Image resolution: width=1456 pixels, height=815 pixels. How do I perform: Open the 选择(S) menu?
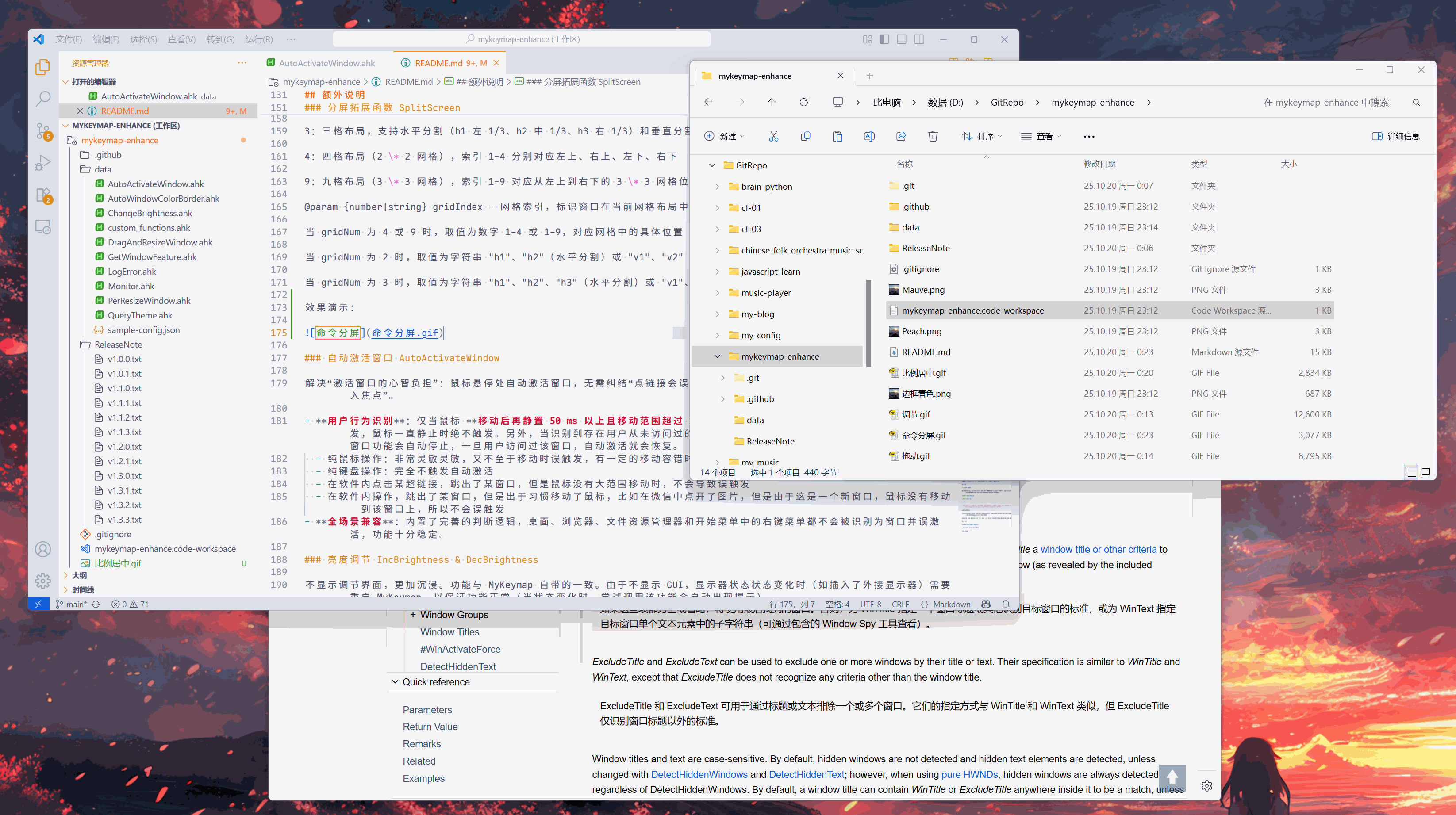point(143,39)
